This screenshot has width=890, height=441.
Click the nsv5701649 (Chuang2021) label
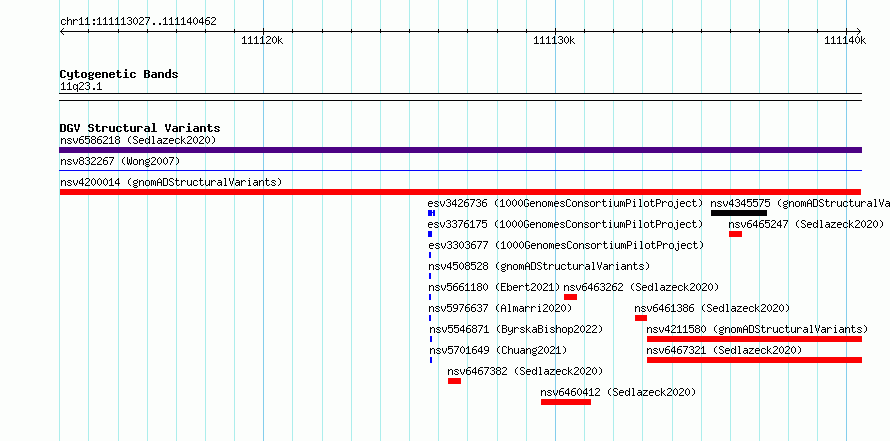pyautogui.click(x=498, y=350)
